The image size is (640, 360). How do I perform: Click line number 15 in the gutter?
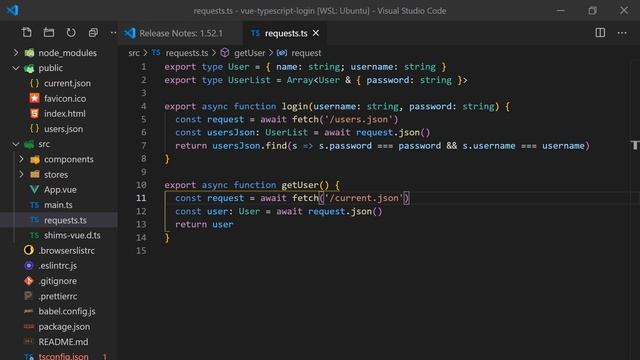coord(141,250)
